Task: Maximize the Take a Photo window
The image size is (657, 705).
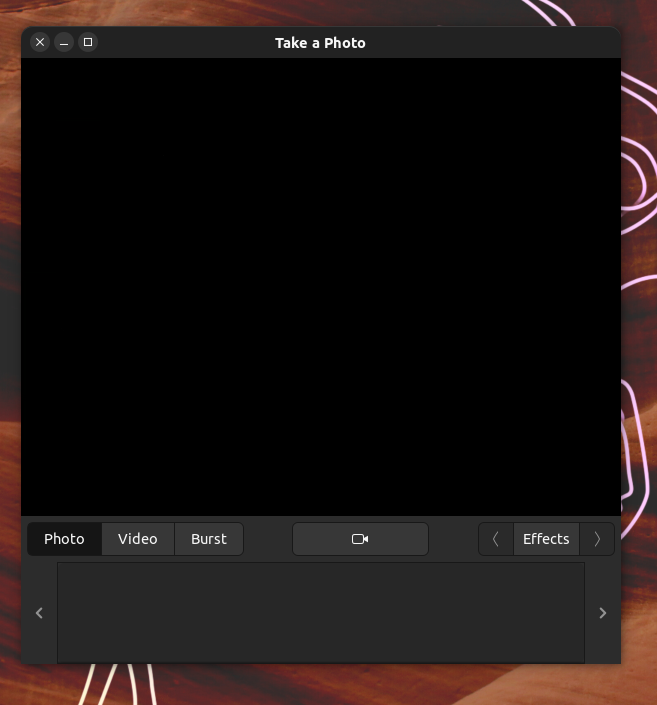Action: point(88,42)
